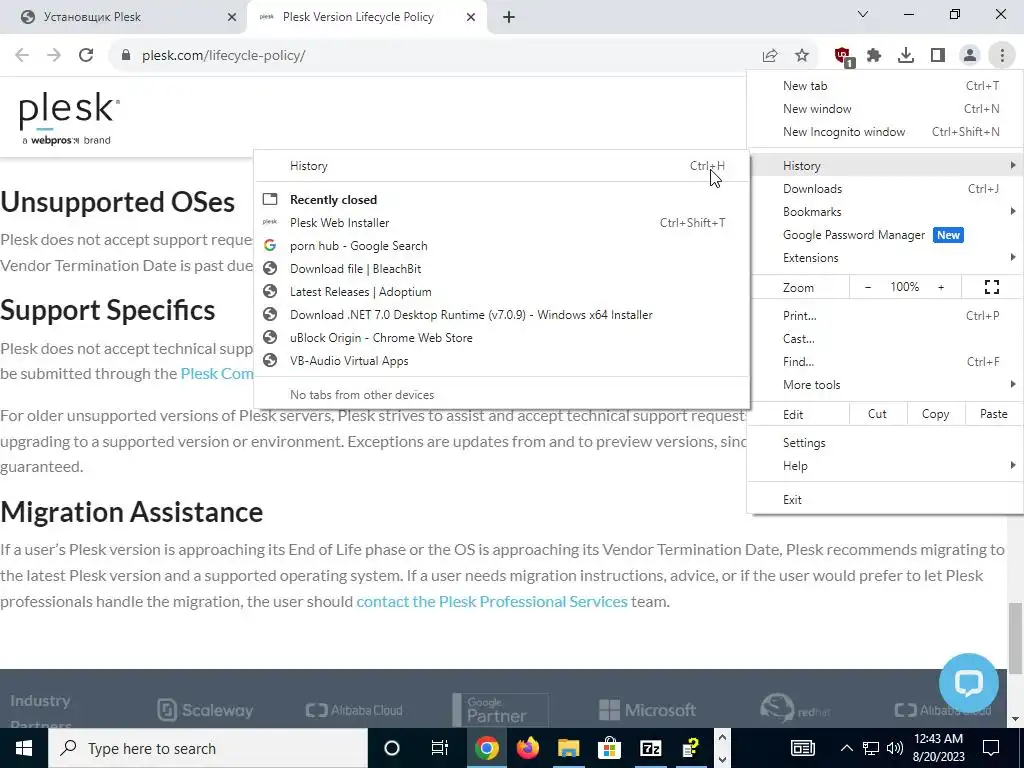Reopen VB-Audio Virtual Apps entry
Image resolution: width=1024 pixels, height=768 pixels.
click(502, 360)
